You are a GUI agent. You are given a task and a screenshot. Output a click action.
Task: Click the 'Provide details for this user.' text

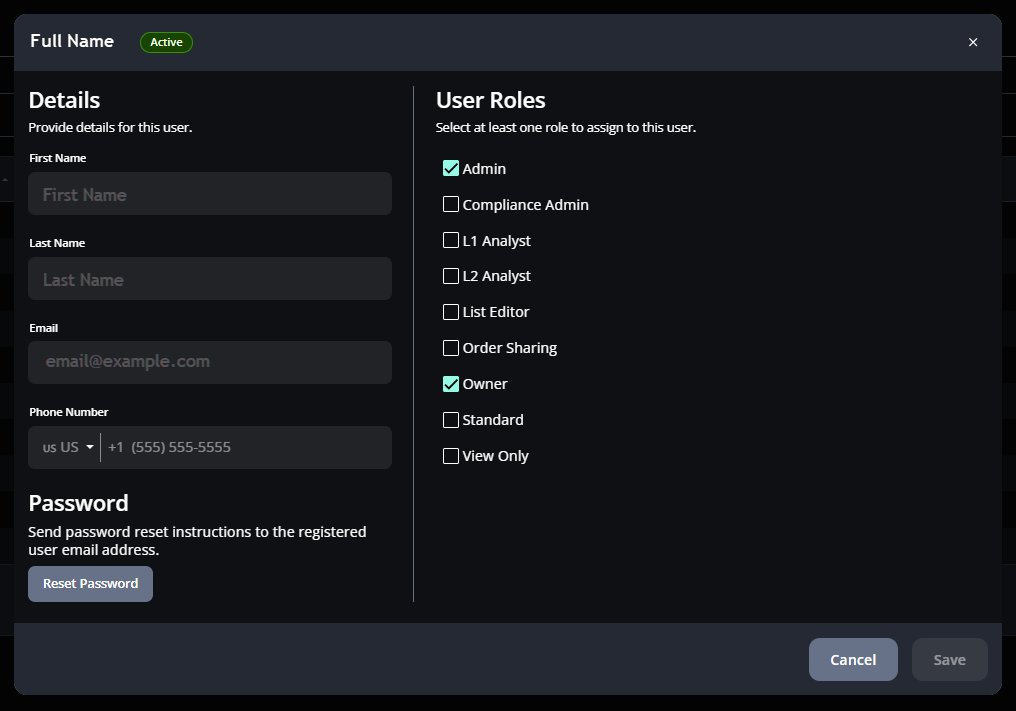pyautogui.click(x=110, y=128)
